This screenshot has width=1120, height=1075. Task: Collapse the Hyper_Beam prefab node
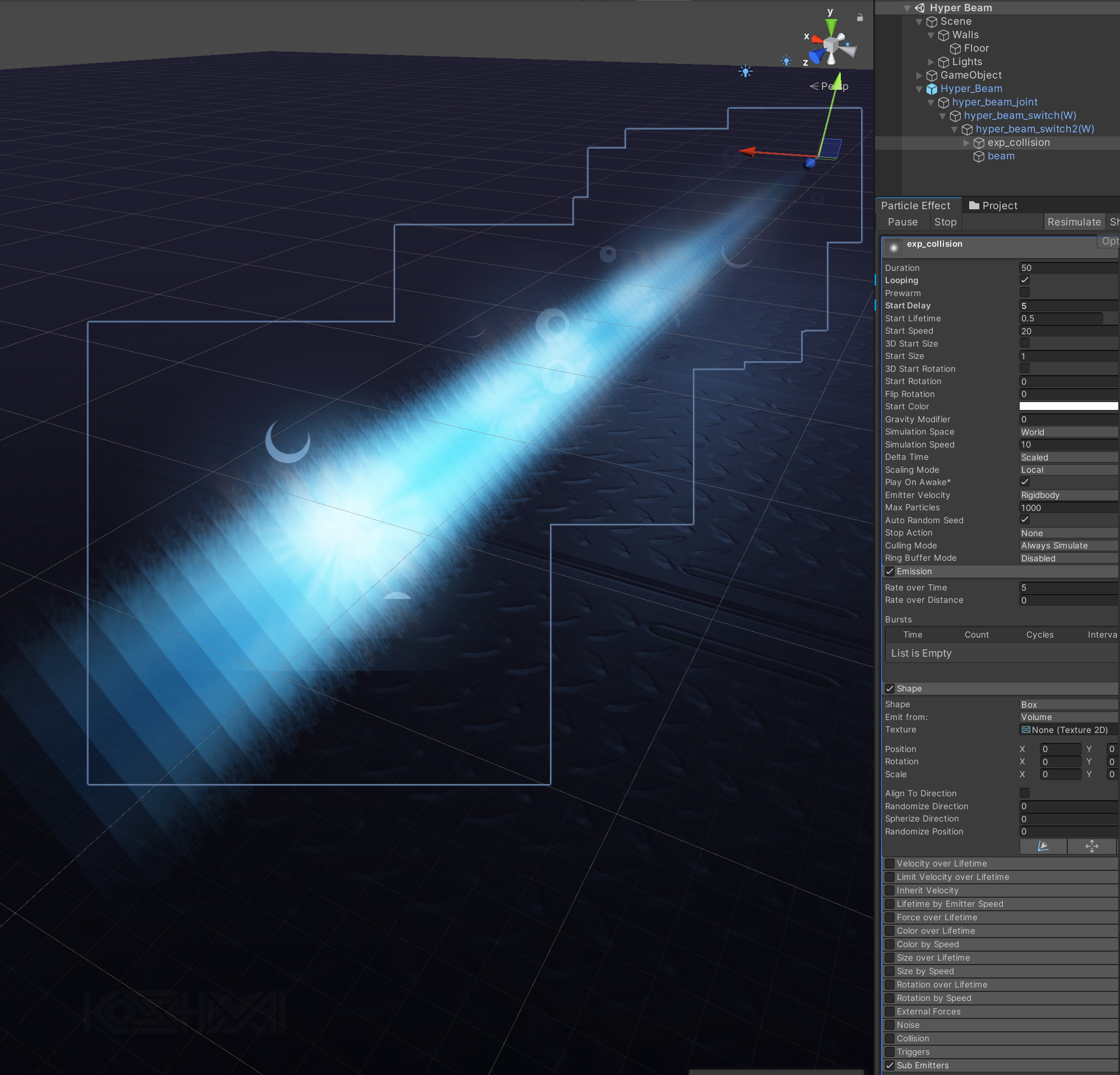click(x=919, y=89)
